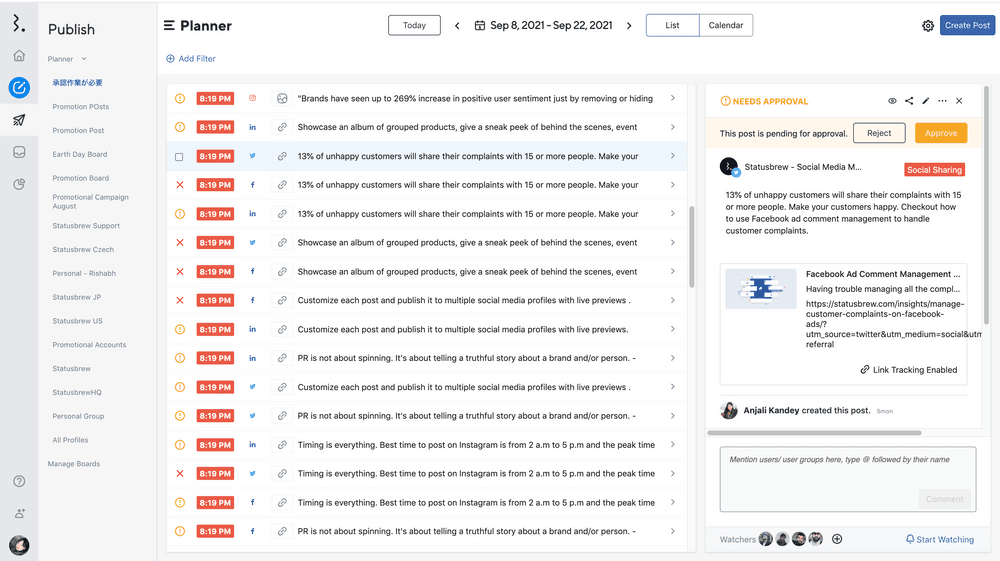
Task: Open the inbox icon in left sidebar
Action: pyautogui.click(x=19, y=152)
